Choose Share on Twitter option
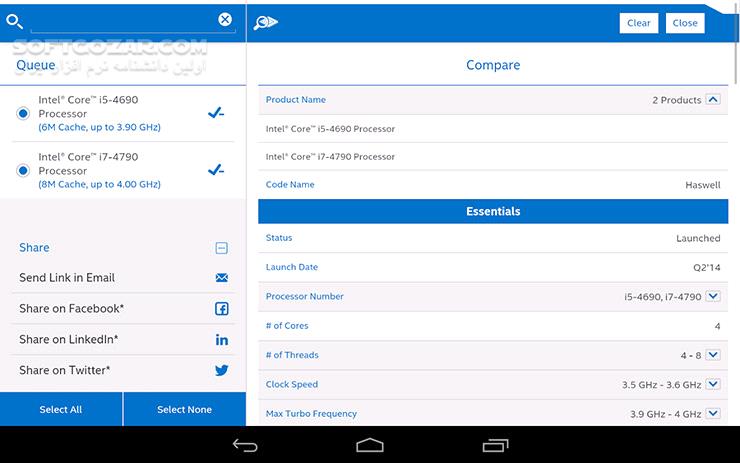 [x=124, y=370]
